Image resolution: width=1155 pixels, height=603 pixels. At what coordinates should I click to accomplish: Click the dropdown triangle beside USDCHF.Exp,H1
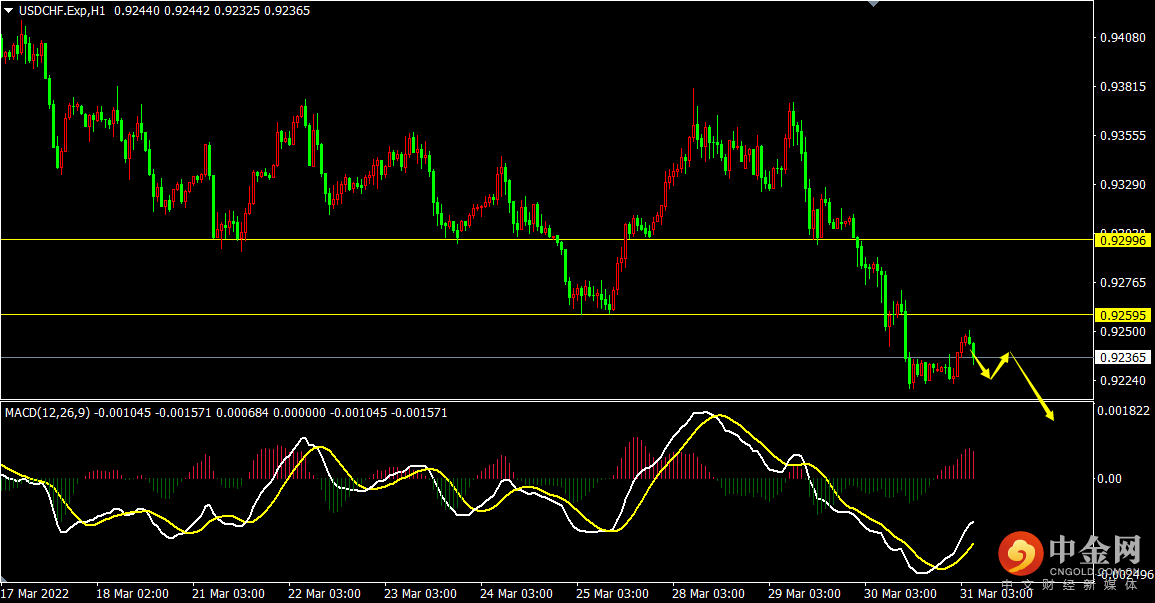point(9,11)
